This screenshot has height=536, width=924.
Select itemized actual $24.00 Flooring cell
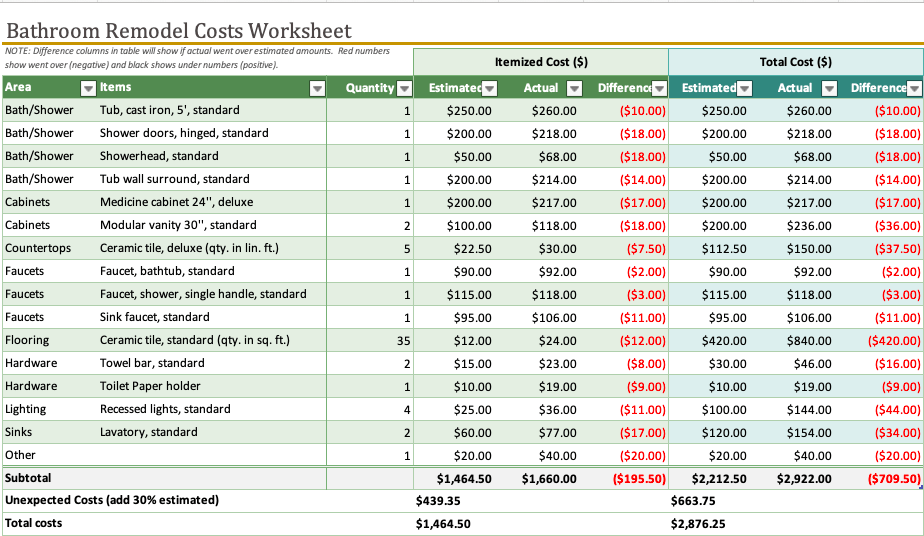[x=541, y=340]
